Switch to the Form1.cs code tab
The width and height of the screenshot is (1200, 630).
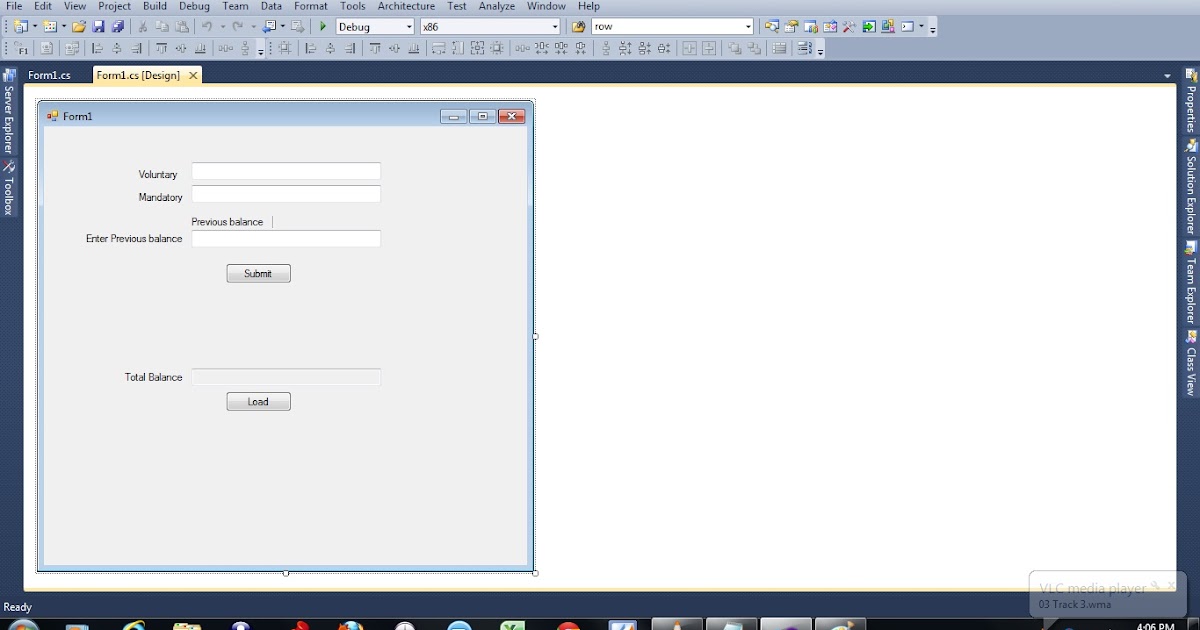(49, 75)
